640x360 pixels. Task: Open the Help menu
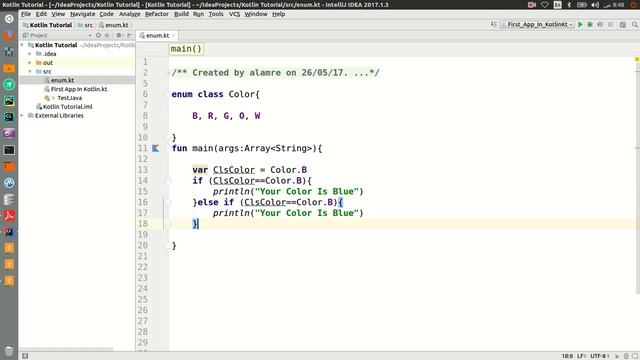coord(278,14)
